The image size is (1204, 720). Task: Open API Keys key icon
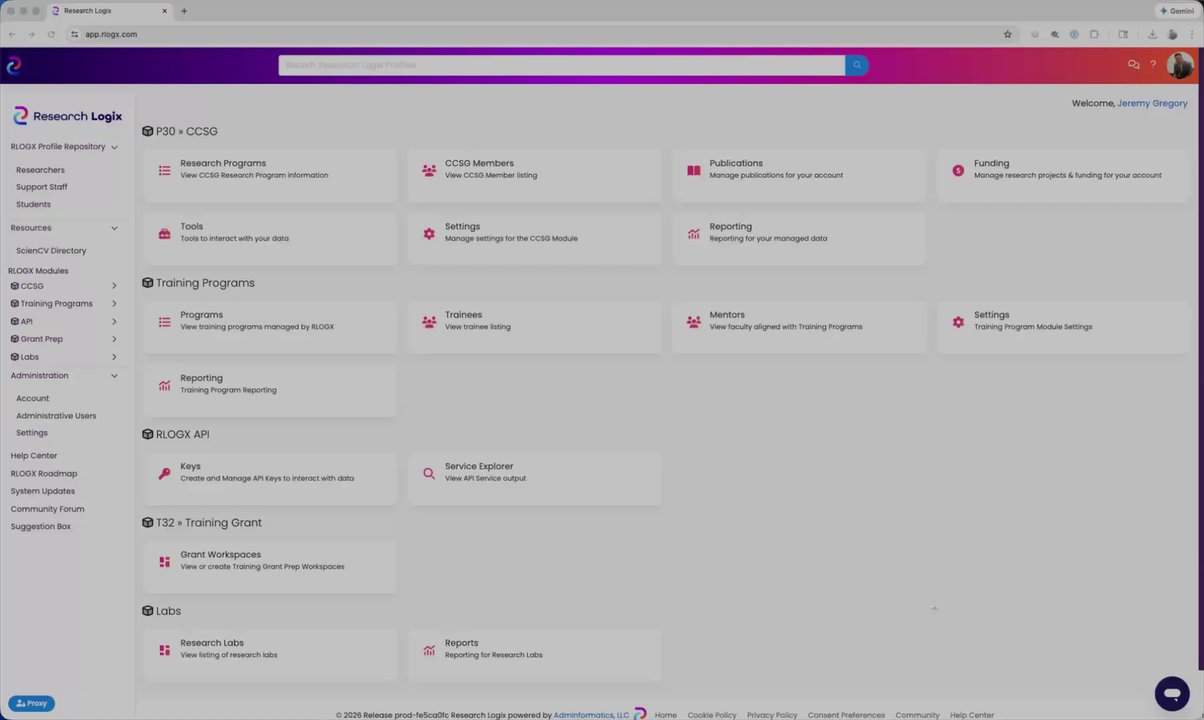point(164,473)
